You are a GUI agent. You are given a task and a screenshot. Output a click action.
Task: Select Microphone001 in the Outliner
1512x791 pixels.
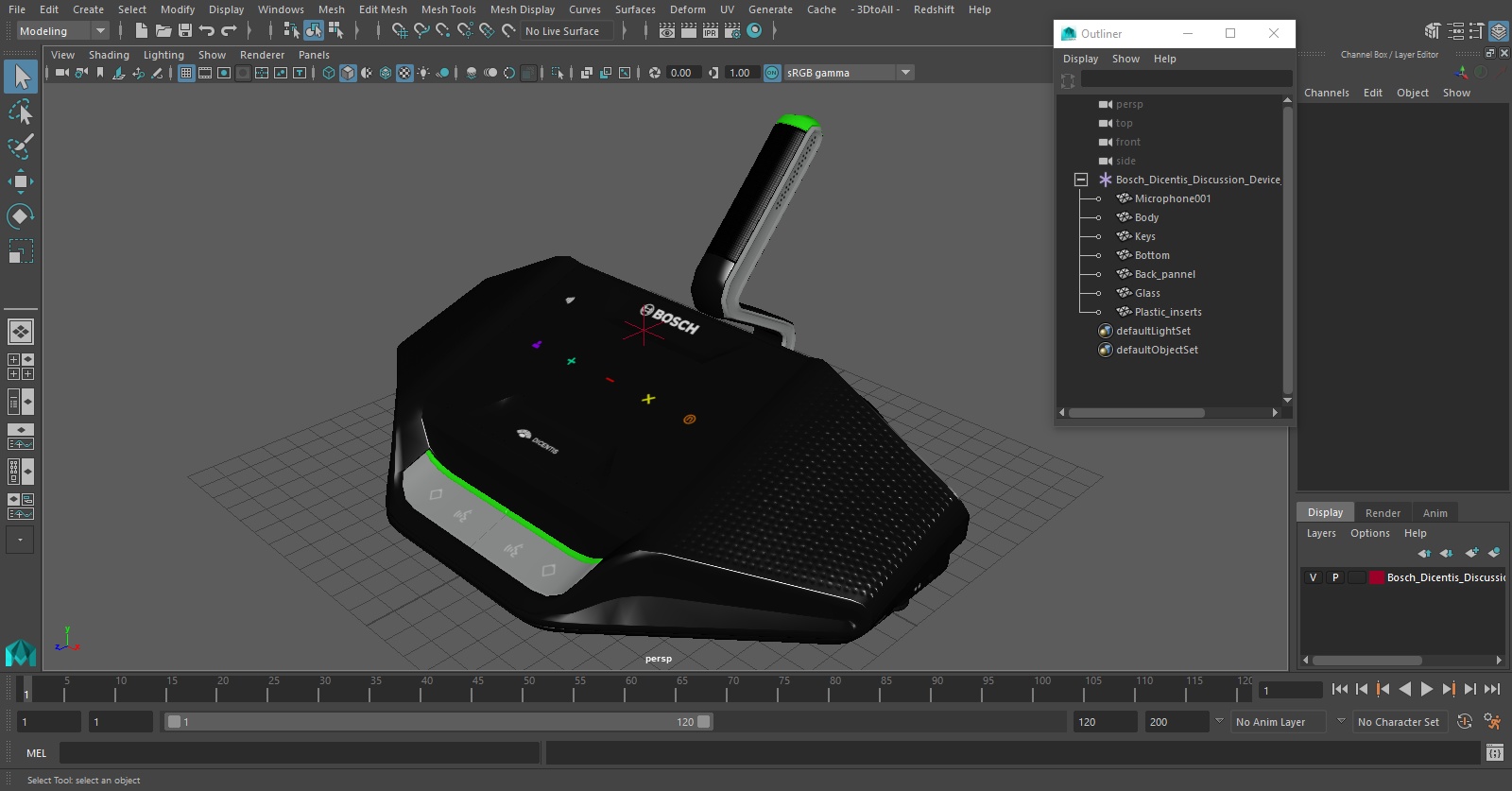(x=1172, y=198)
